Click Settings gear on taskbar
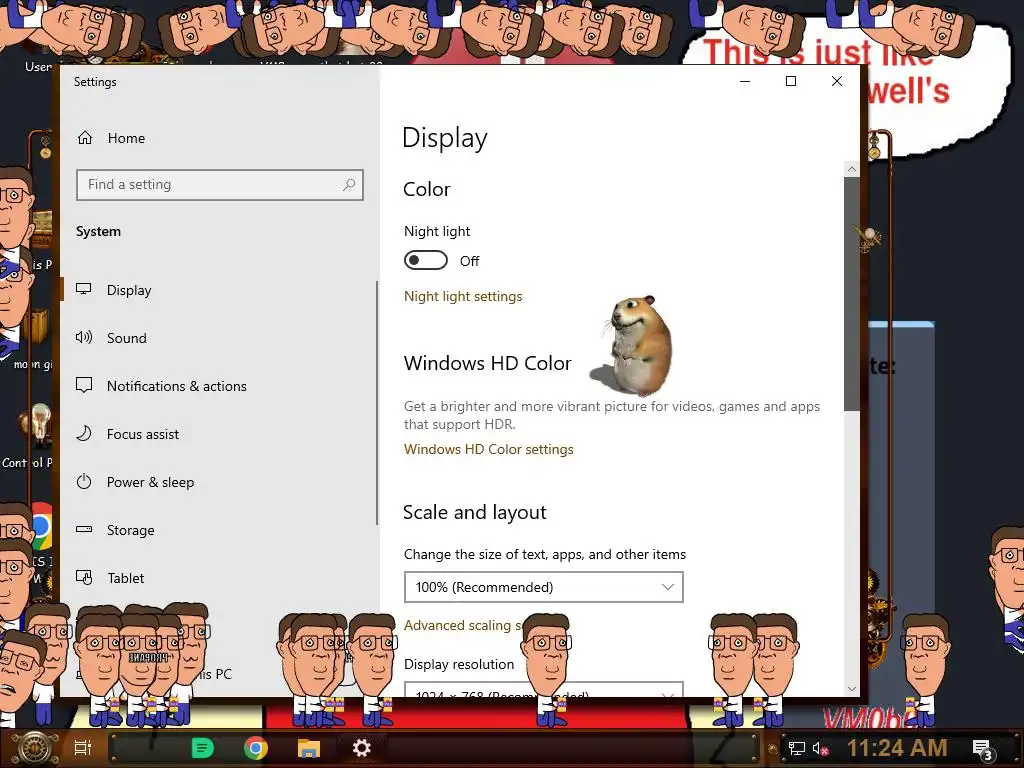The width and height of the screenshot is (1024, 768). (x=362, y=748)
